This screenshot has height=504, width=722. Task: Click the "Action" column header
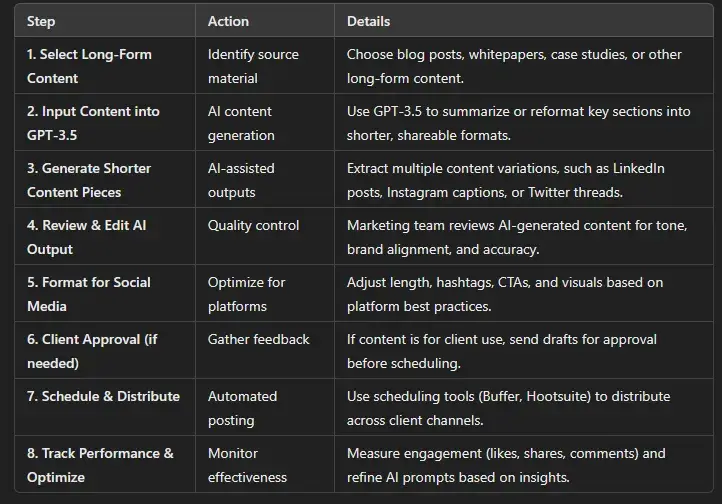(x=228, y=21)
